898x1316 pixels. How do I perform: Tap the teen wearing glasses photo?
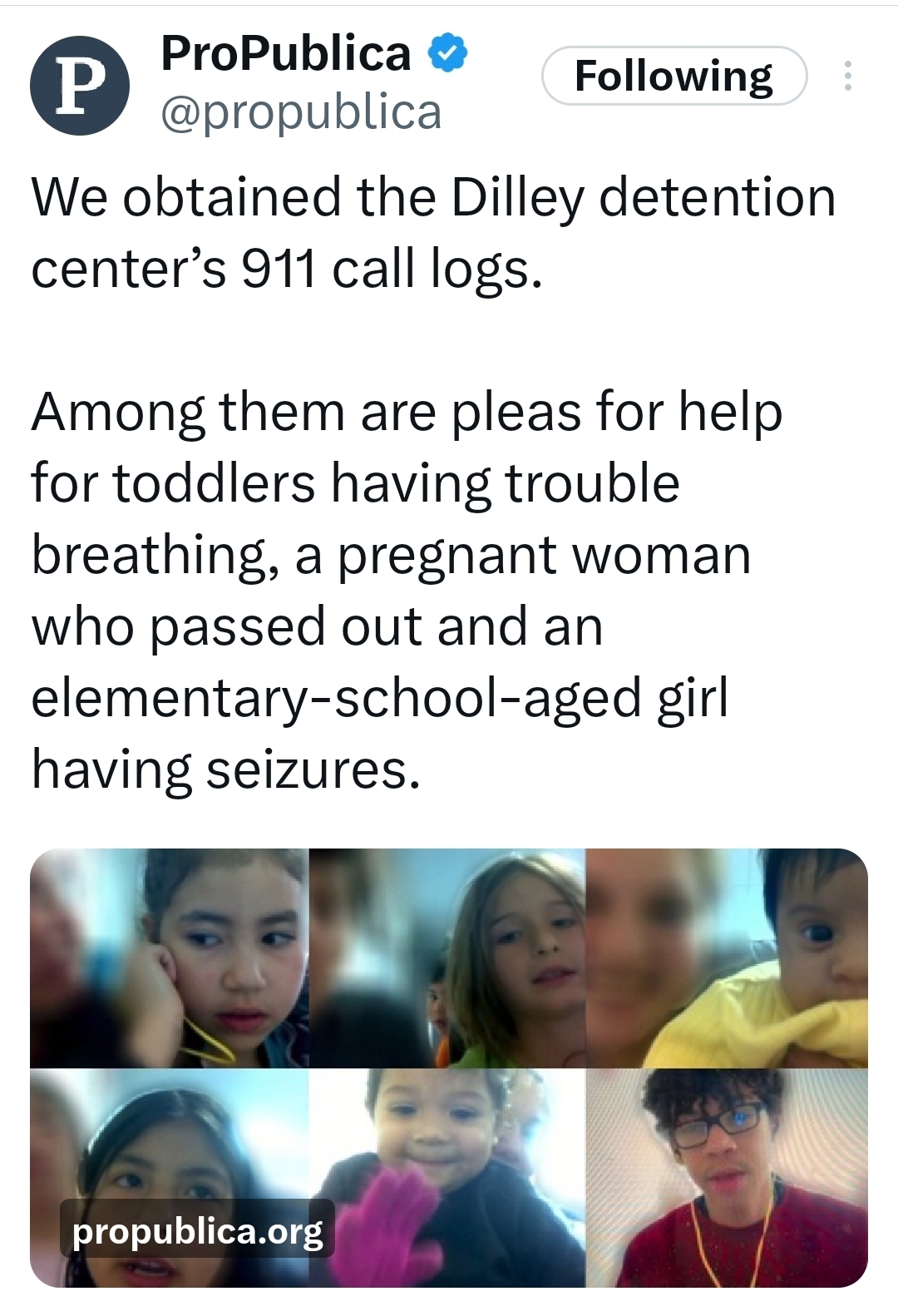(727, 1178)
